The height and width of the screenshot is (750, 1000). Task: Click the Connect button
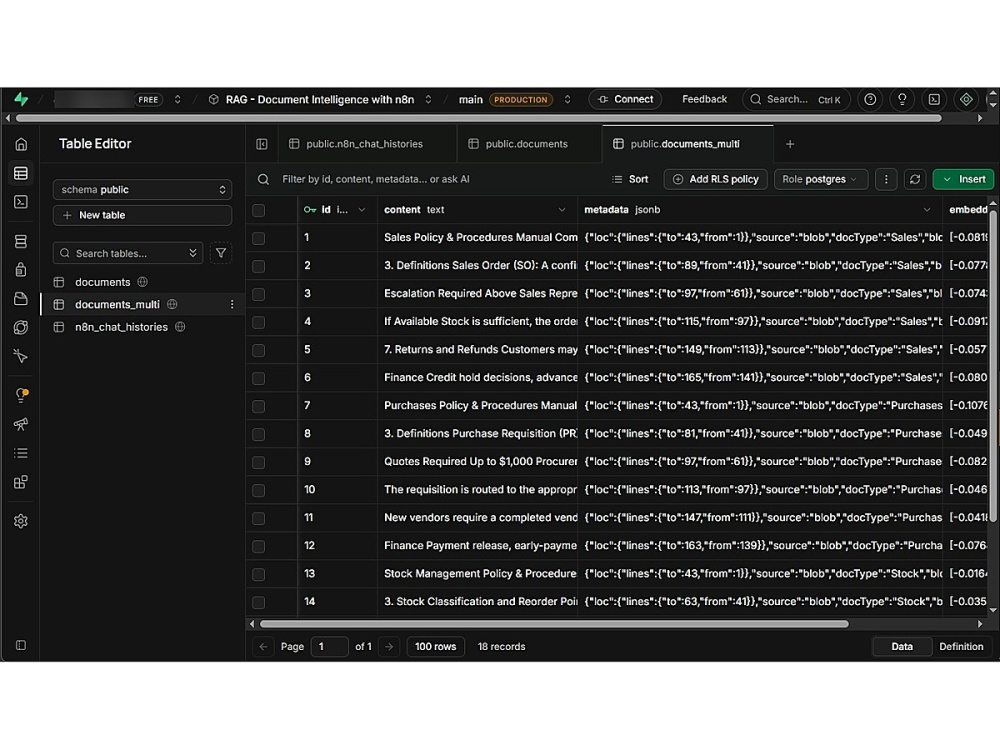(x=625, y=99)
